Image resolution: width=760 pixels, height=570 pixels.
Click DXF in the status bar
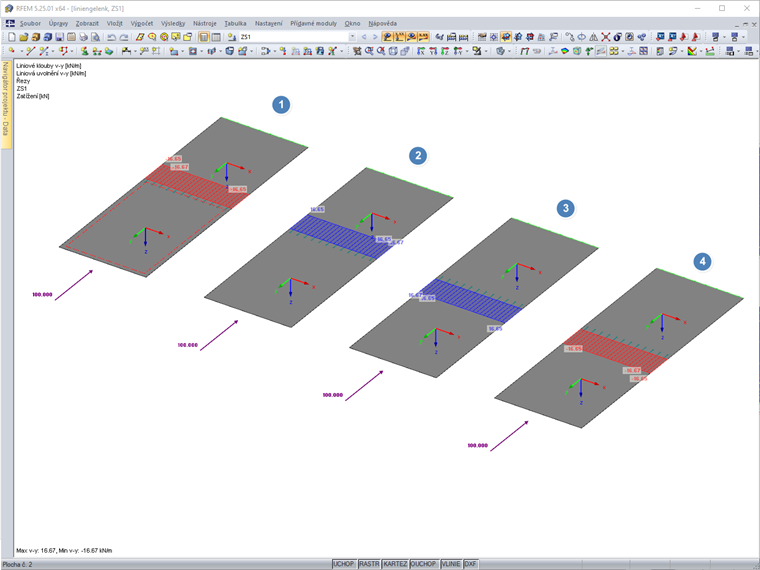(471, 564)
